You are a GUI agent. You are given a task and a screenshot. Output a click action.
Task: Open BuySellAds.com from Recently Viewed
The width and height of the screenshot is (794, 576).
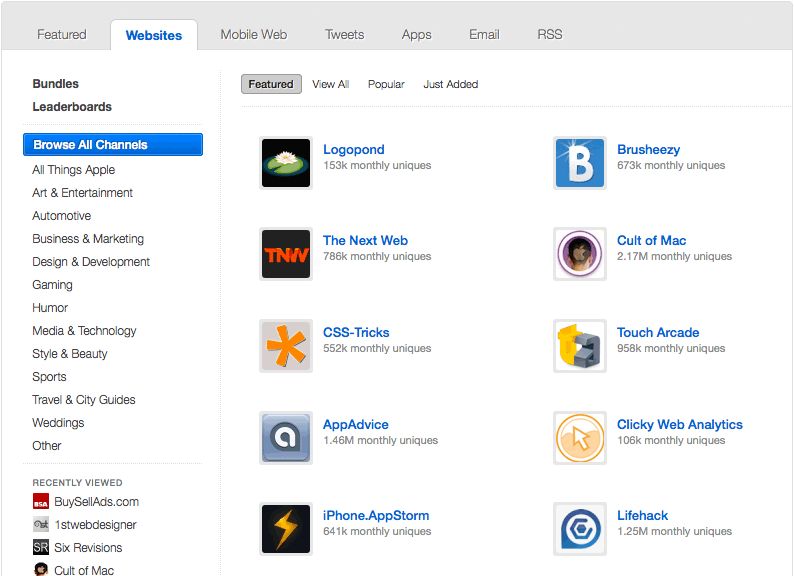point(96,502)
